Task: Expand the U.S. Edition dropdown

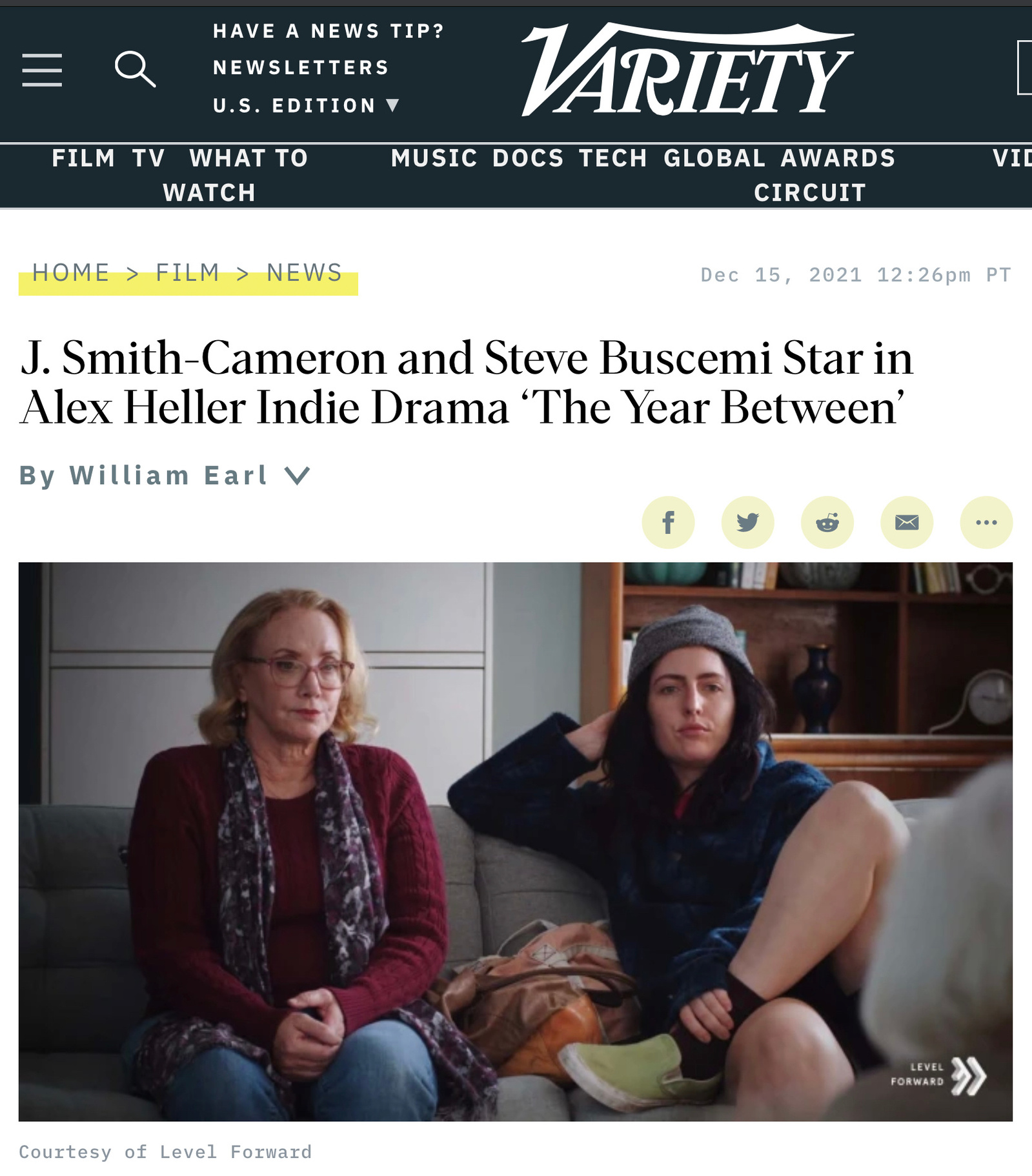Action: point(307,105)
